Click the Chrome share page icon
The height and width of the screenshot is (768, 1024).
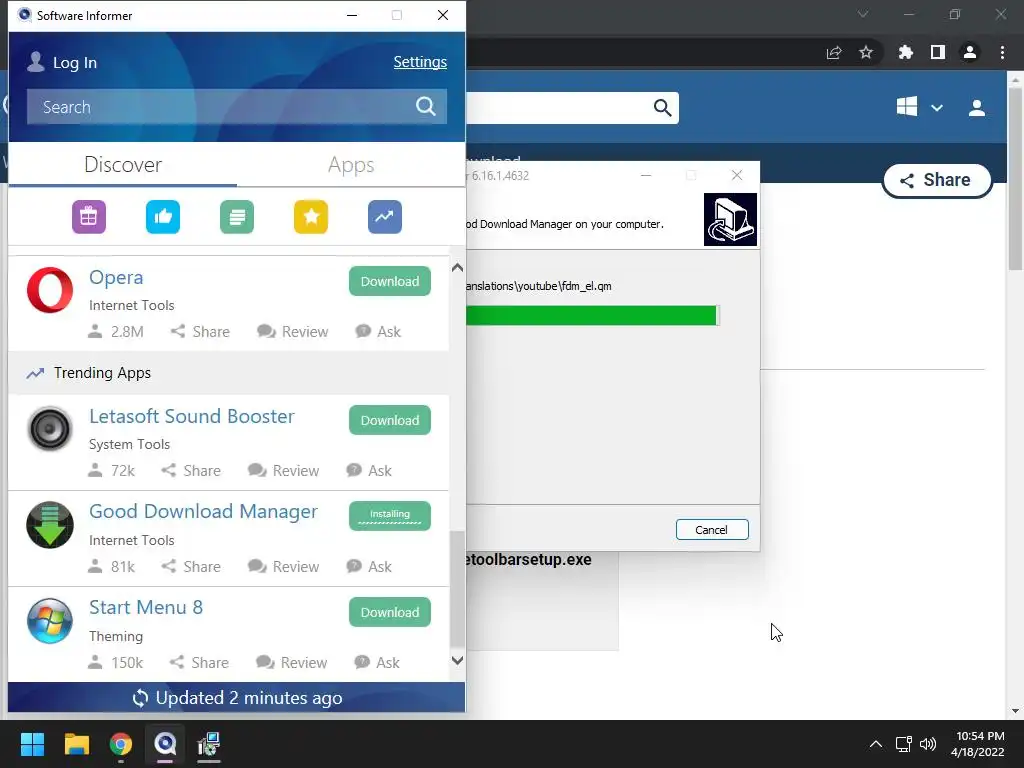point(834,53)
